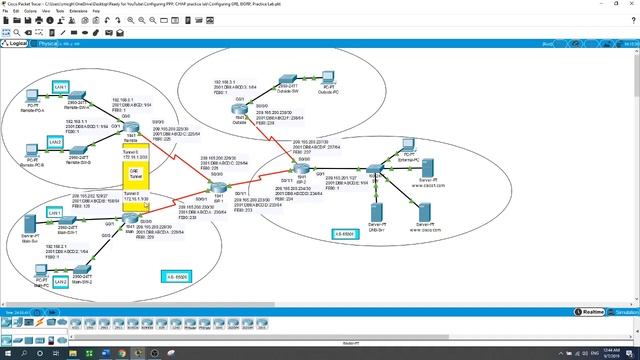
Task: Click the Power Cycle Devices button
Action: click(x=37, y=312)
